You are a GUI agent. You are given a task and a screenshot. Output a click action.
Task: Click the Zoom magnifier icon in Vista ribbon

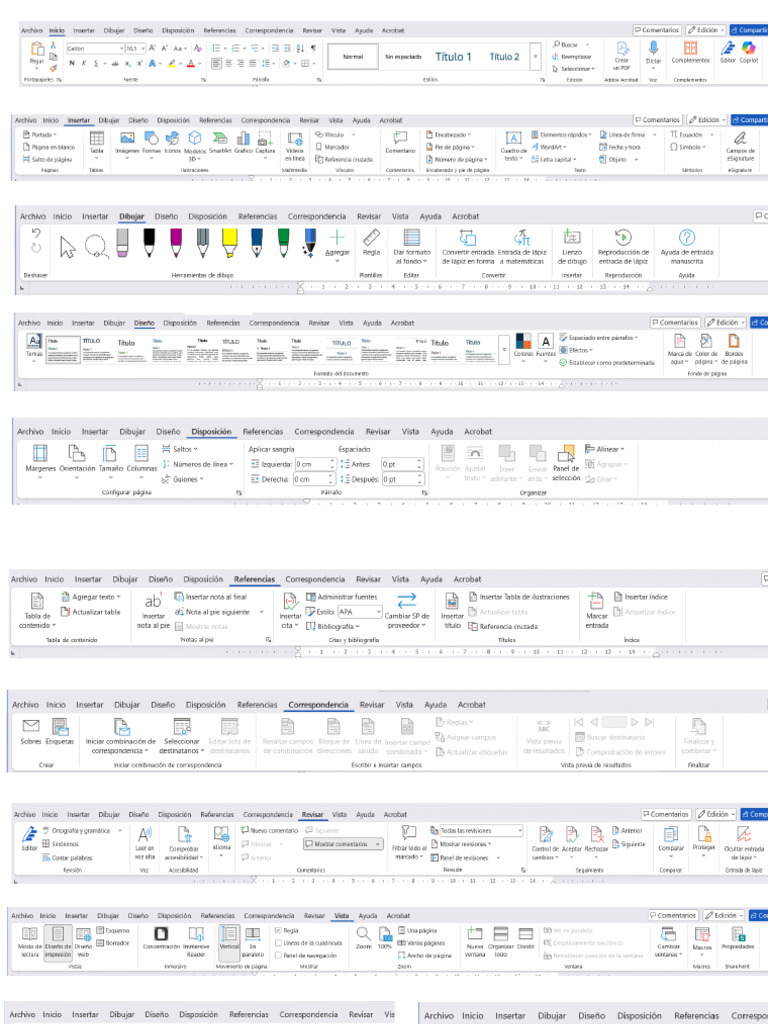(x=363, y=934)
